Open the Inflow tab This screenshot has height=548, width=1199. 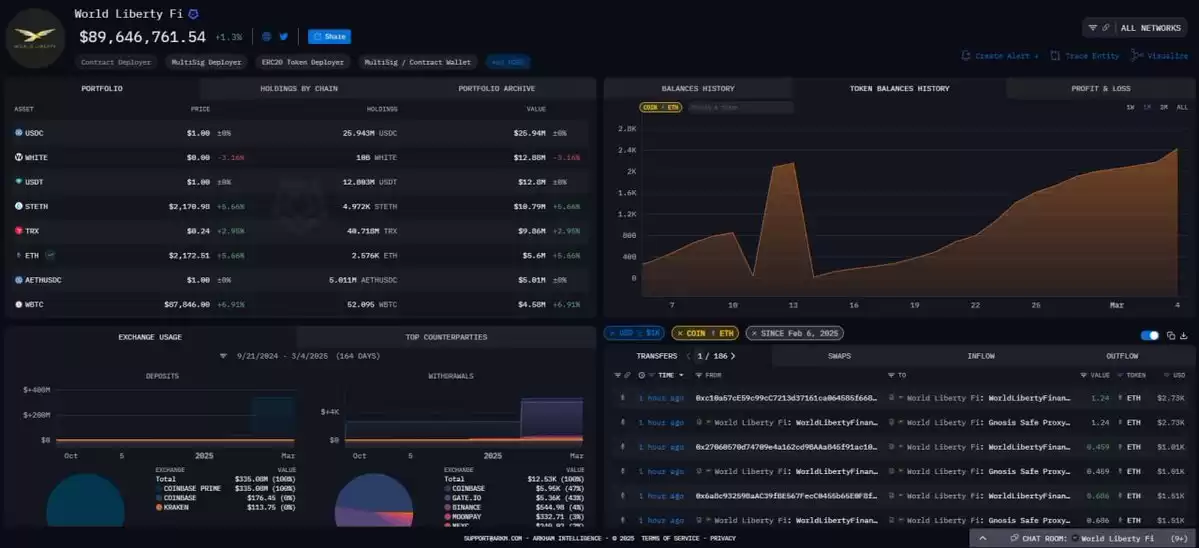coord(980,356)
